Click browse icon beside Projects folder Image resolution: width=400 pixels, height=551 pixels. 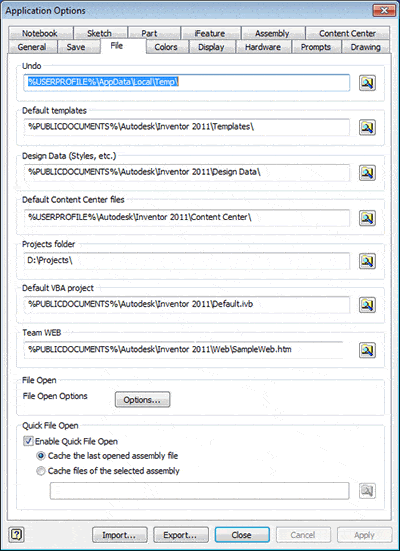tap(367, 261)
